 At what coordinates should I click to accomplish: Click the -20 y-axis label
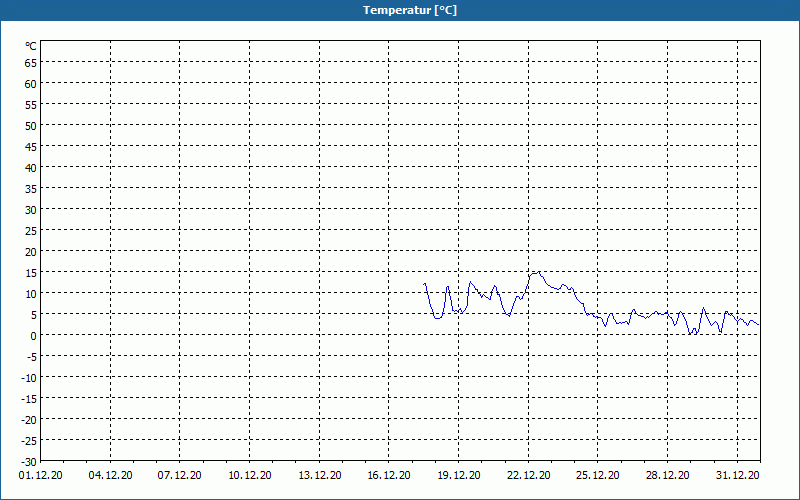29,420
